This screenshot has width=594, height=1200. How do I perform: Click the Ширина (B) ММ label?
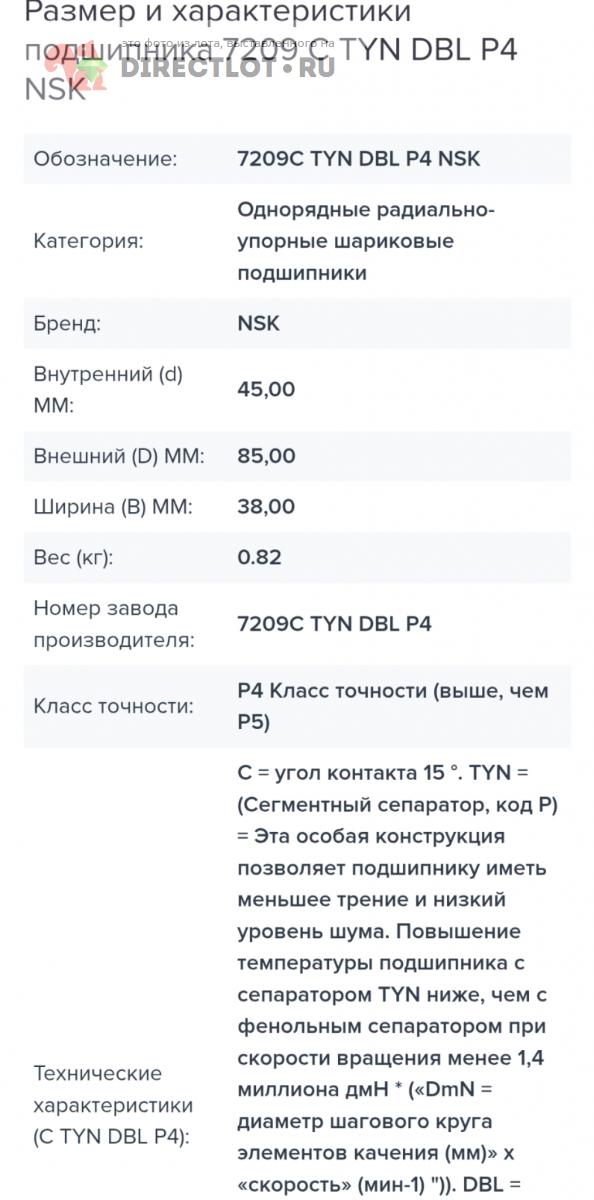[x=113, y=507]
